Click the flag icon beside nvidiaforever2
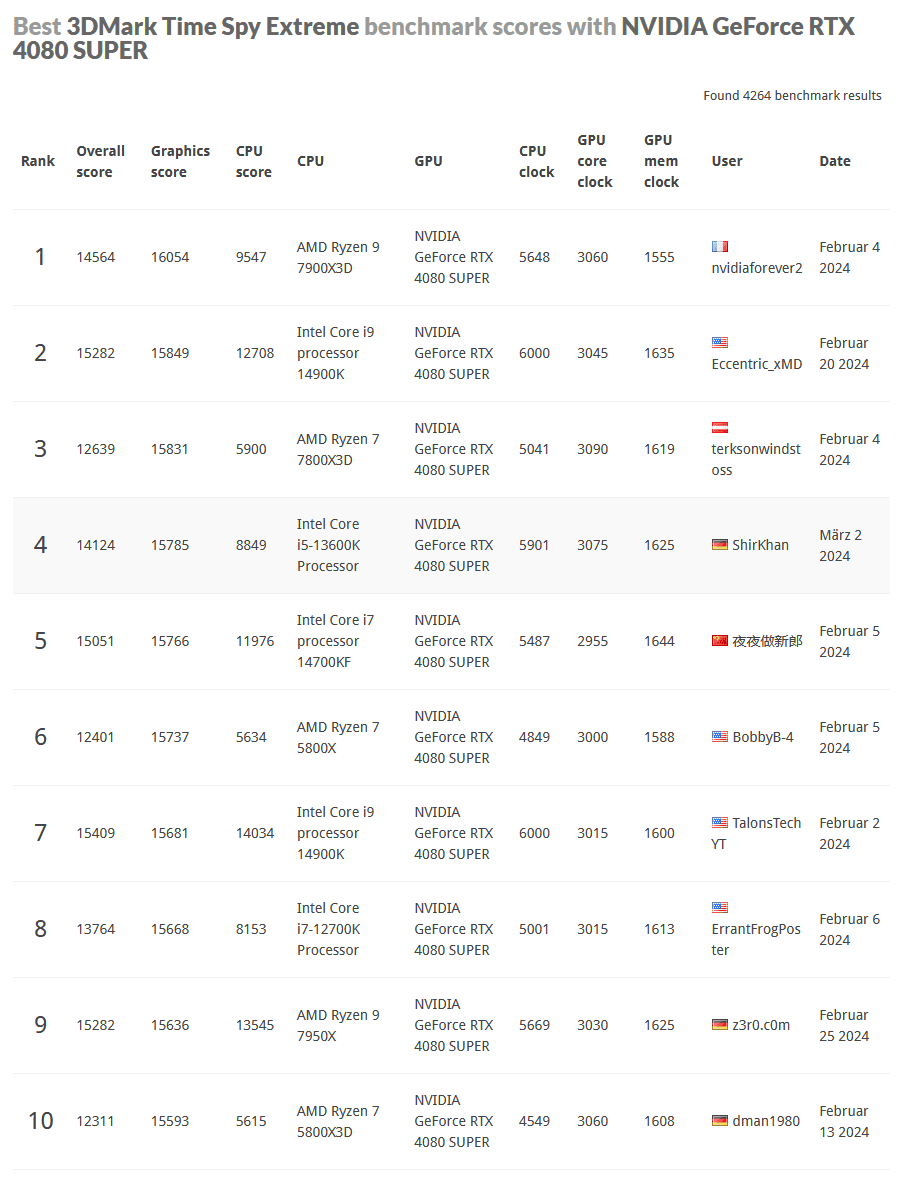 pos(720,246)
